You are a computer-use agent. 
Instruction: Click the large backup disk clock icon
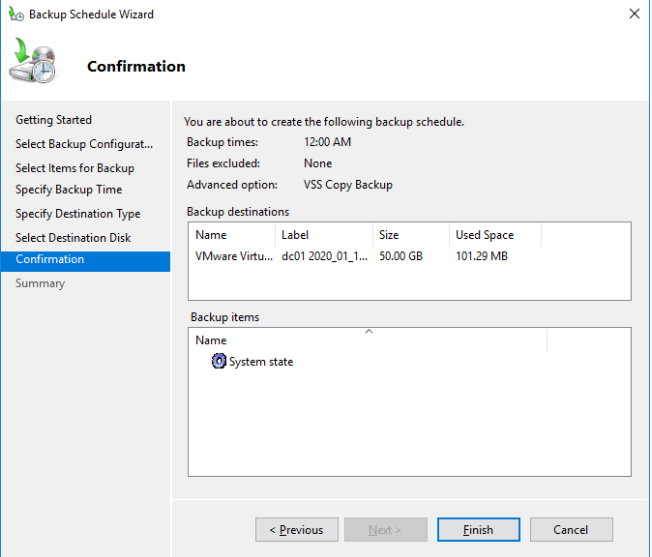click(x=33, y=60)
